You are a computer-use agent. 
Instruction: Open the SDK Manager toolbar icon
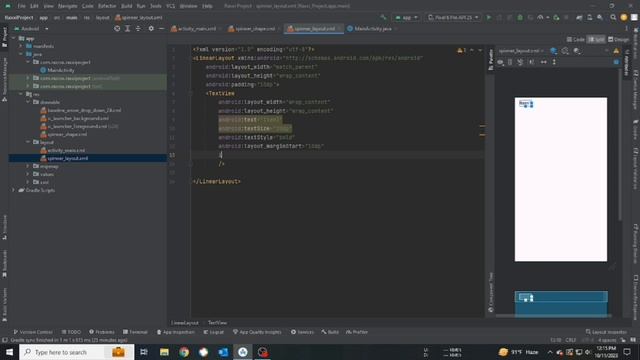click(x=600, y=18)
